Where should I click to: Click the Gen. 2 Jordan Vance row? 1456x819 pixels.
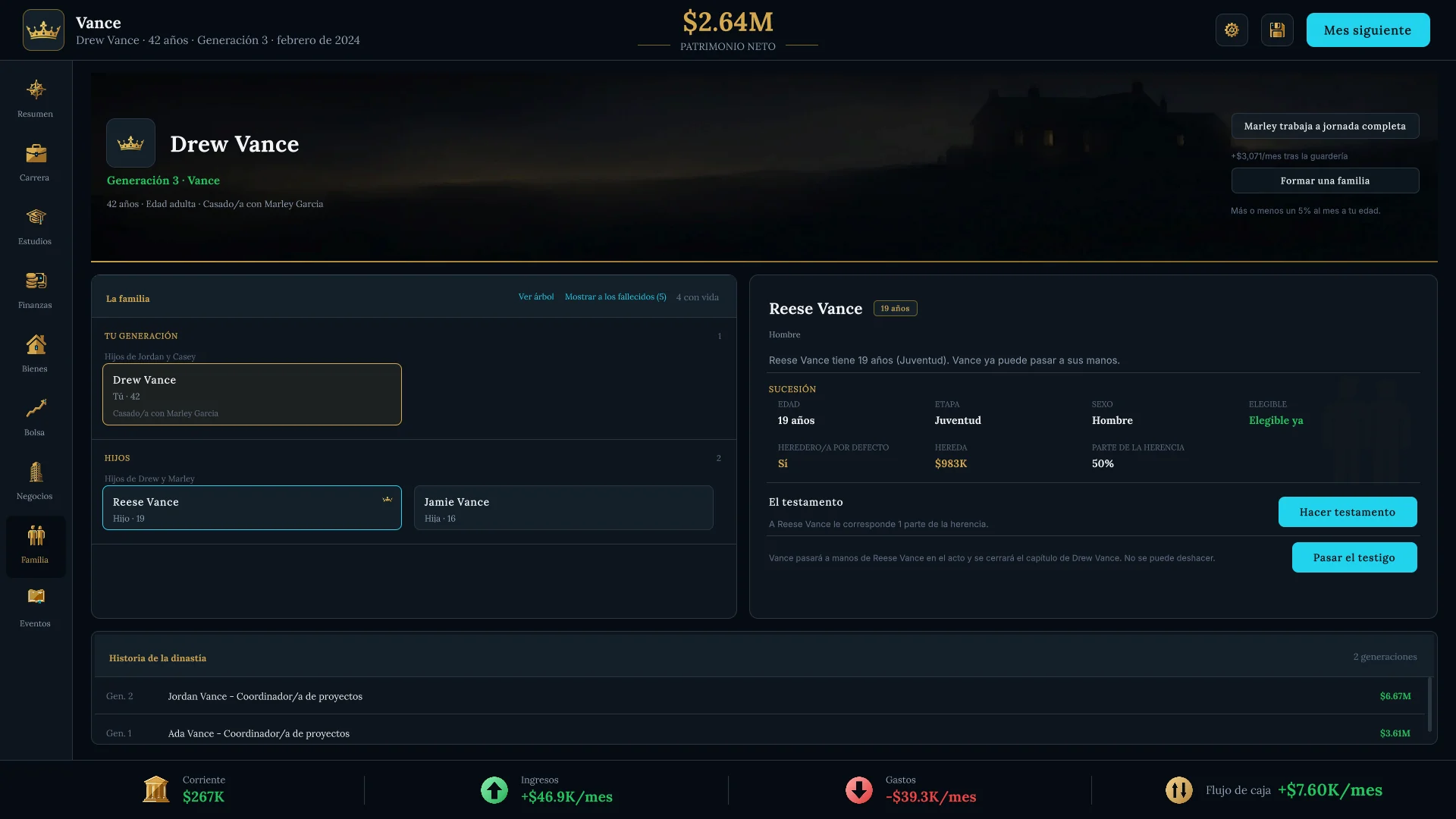(x=758, y=696)
